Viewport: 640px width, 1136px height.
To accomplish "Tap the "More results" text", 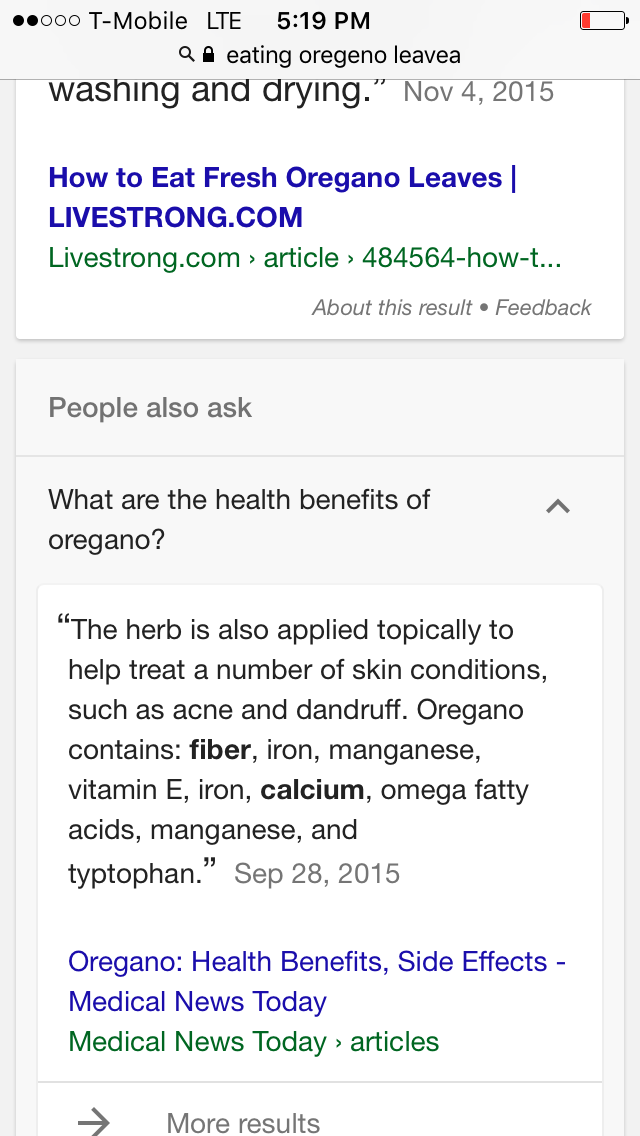I will point(243,1122).
